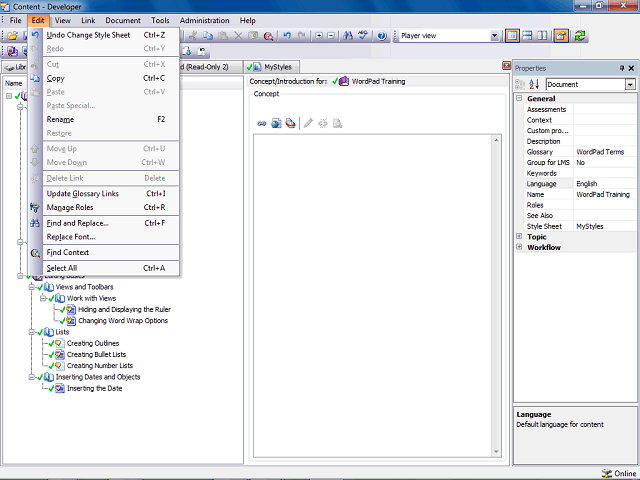Click the document download arrow icon in second toolbar
This screenshot has width=640, height=480.
(187, 51)
